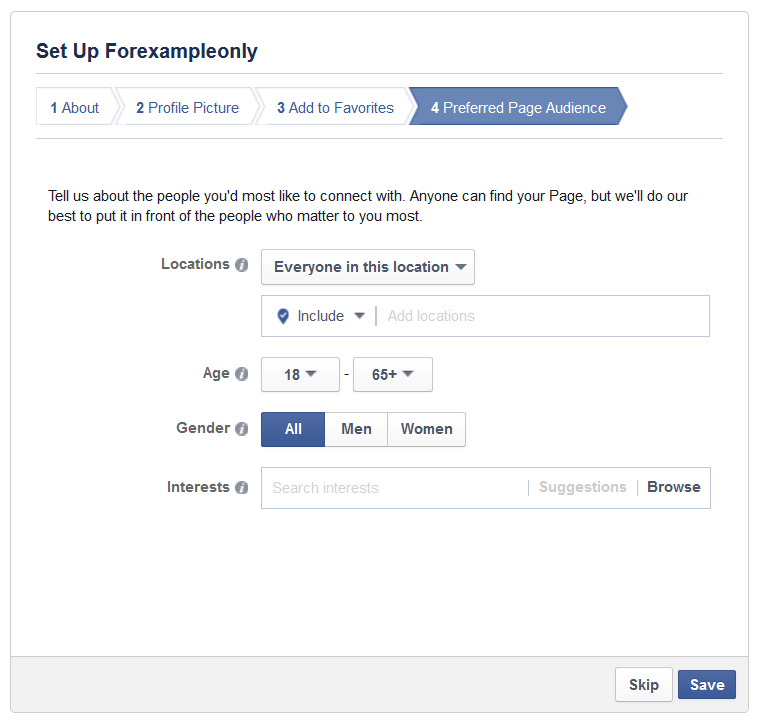Screen dimensions: 759x722
Task: Open the Everyone in this location dropdown
Action: click(x=368, y=267)
